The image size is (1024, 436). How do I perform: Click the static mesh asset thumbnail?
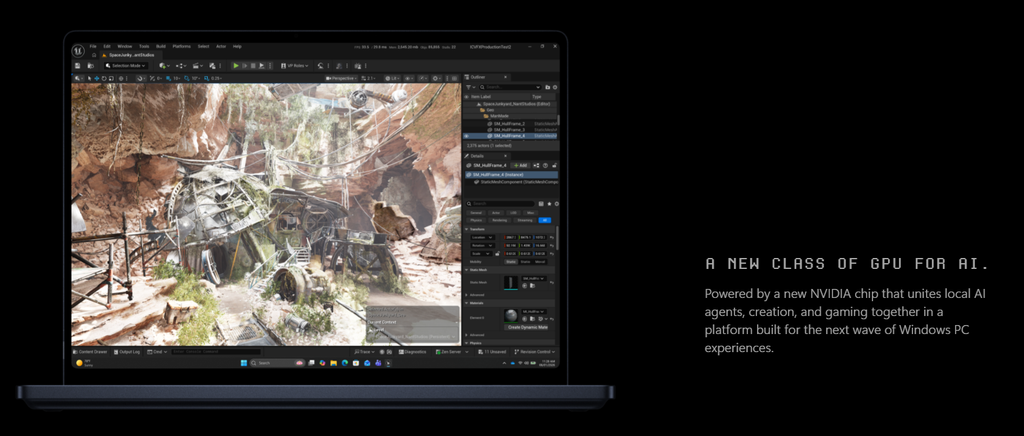[511, 282]
